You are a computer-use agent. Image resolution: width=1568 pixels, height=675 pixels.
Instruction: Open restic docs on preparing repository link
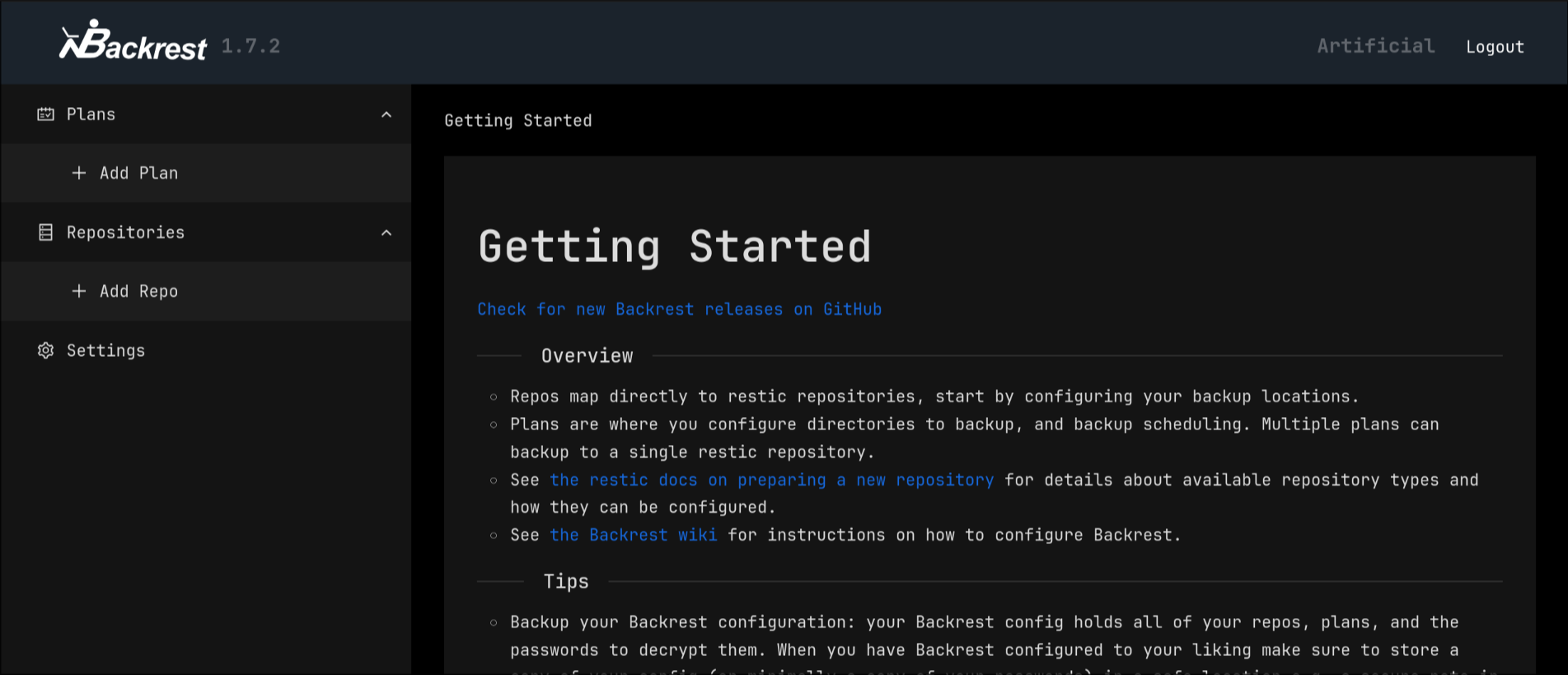(x=771, y=480)
